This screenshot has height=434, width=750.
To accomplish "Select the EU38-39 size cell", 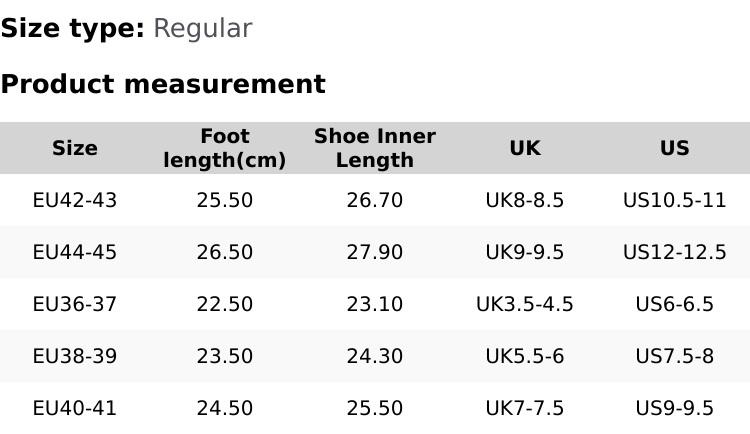I will [75, 356].
